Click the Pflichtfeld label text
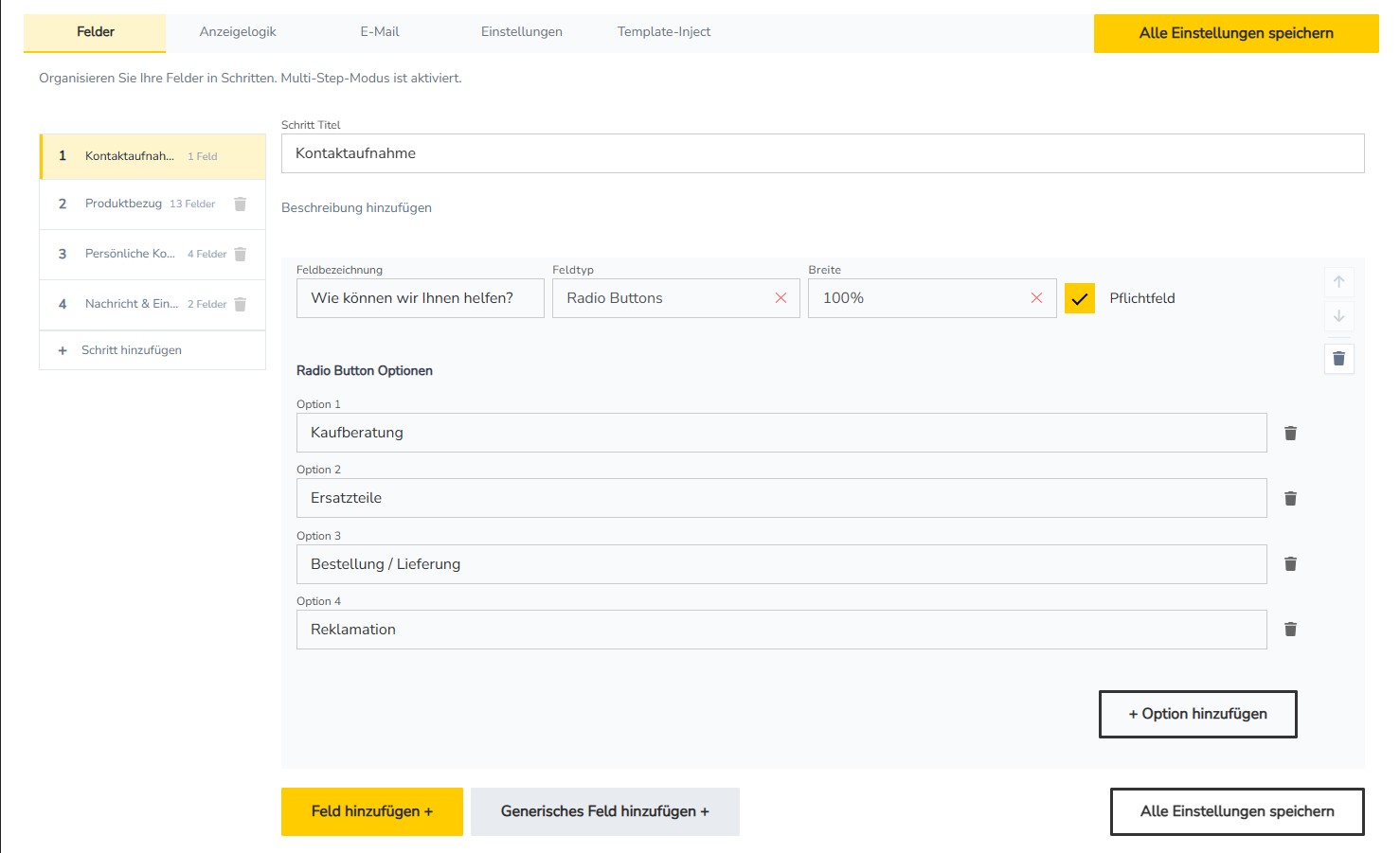 tap(1142, 298)
